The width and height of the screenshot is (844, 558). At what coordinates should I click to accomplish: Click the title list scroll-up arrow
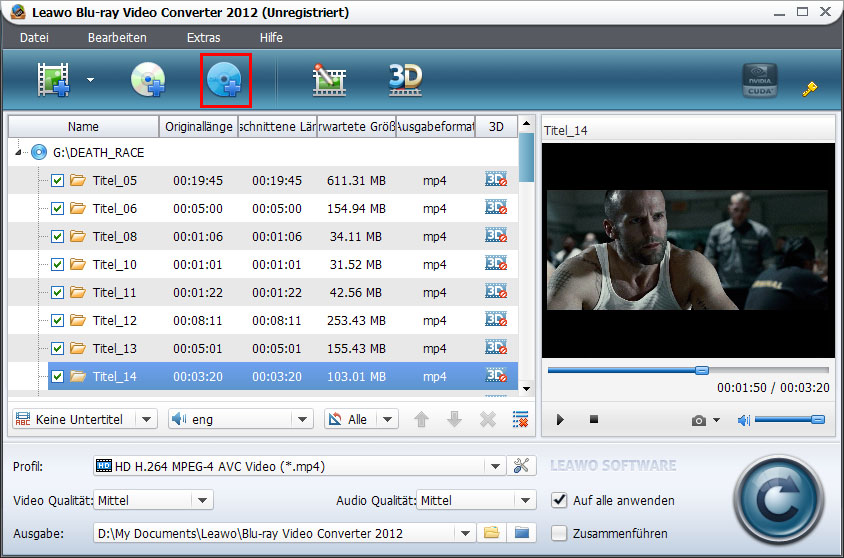pos(526,123)
